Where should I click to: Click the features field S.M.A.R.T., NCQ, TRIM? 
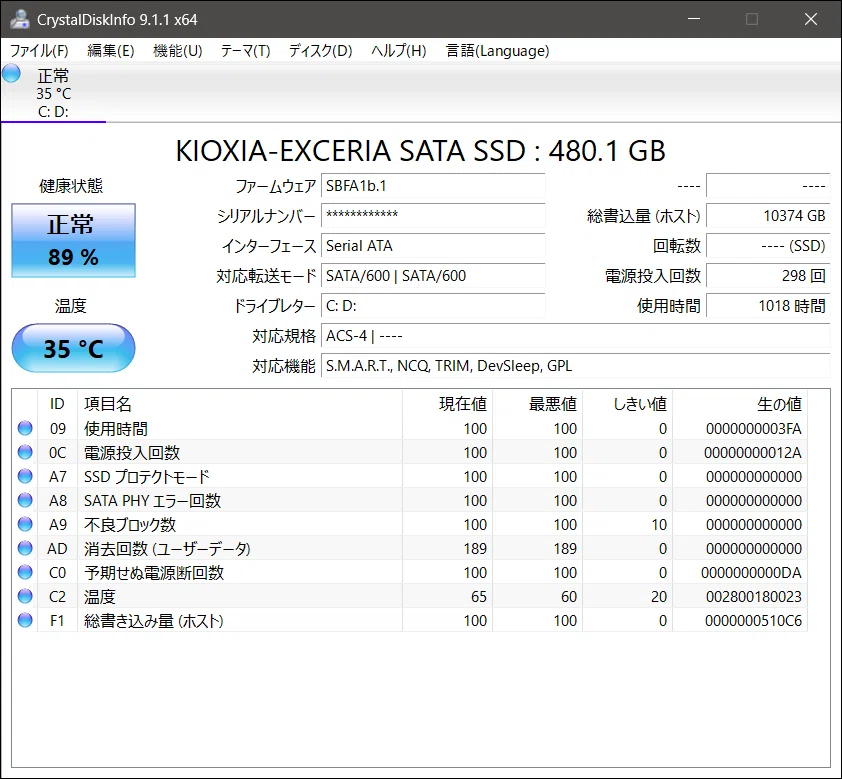[576, 366]
